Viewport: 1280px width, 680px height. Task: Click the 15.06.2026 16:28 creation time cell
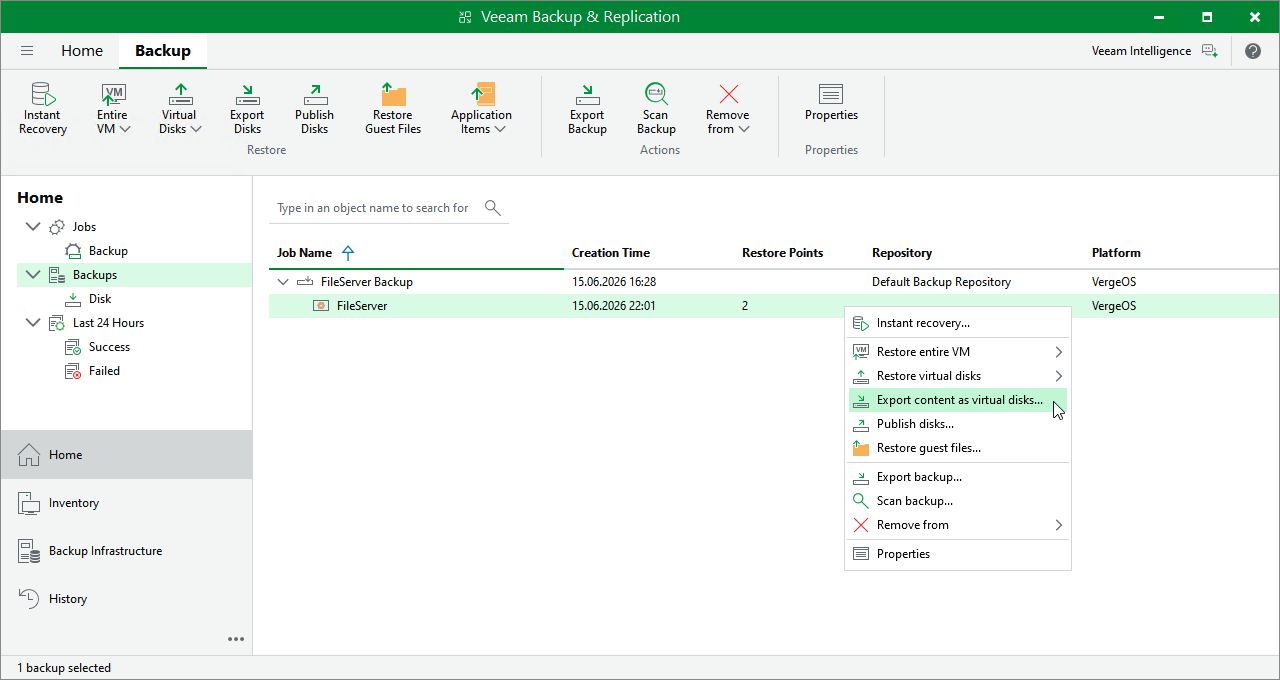click(614, 282)
